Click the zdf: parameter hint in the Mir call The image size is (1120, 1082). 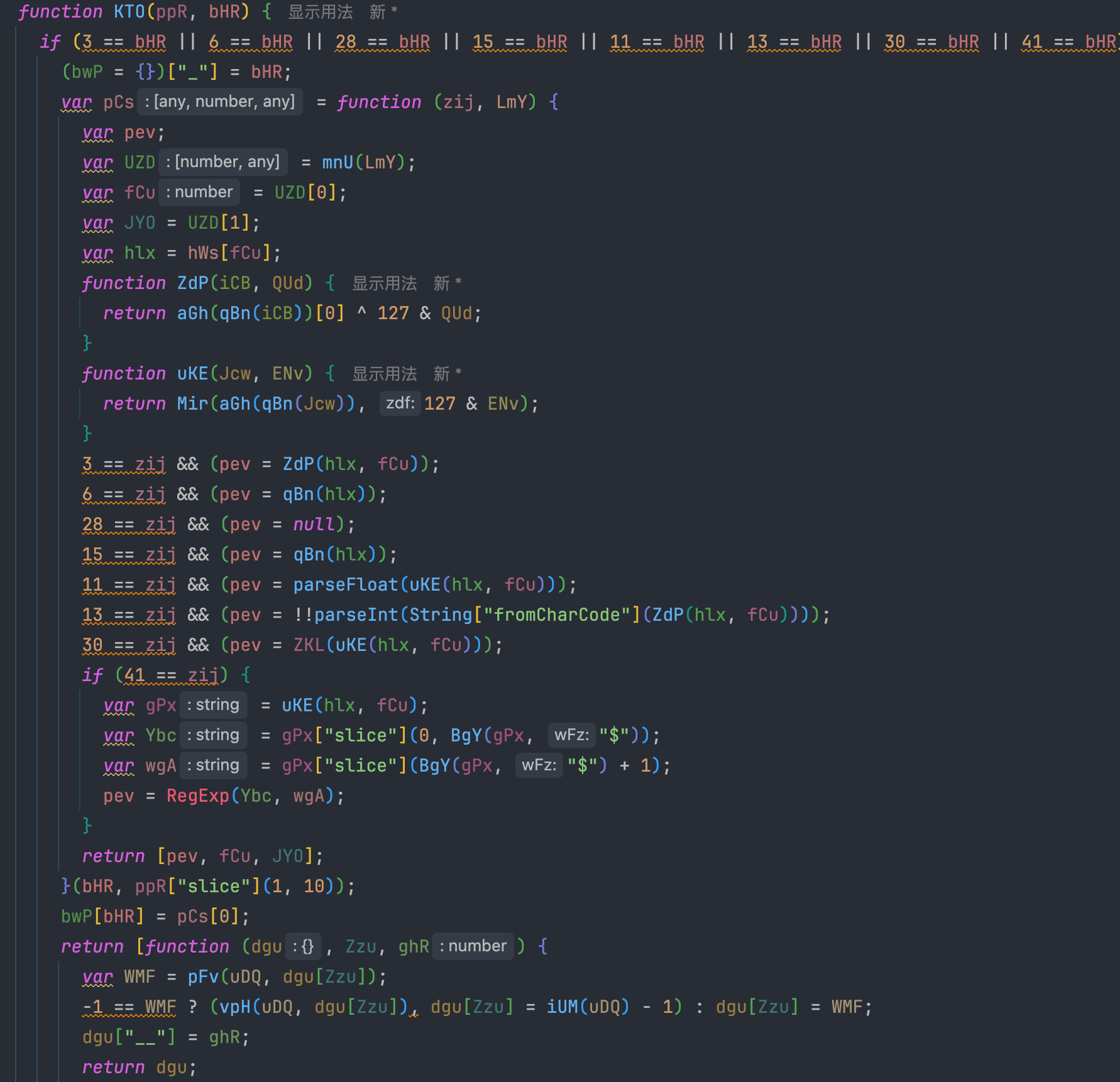click(400, 403)
